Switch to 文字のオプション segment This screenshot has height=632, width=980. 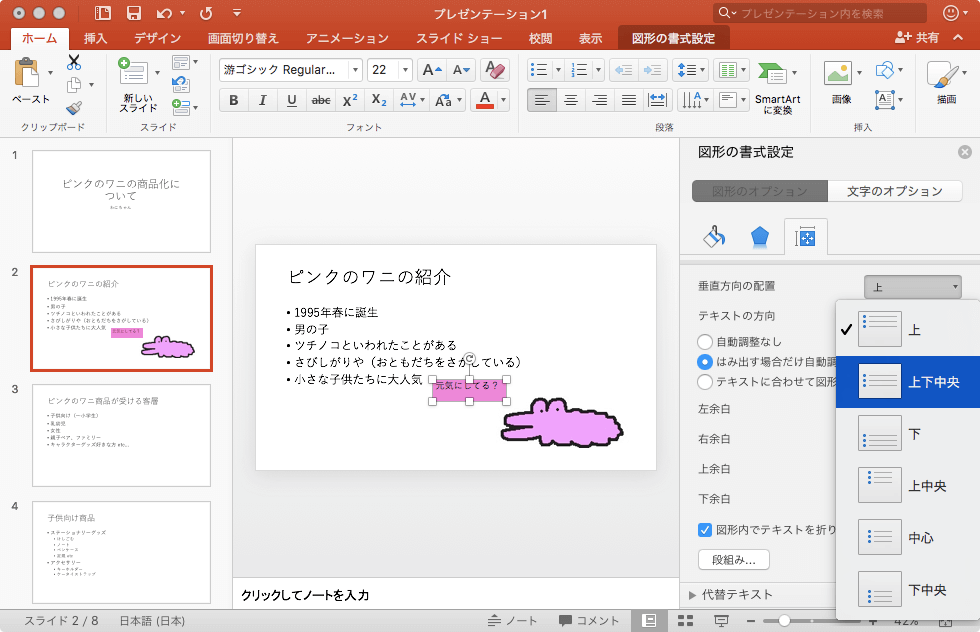(x=895, y=191)
